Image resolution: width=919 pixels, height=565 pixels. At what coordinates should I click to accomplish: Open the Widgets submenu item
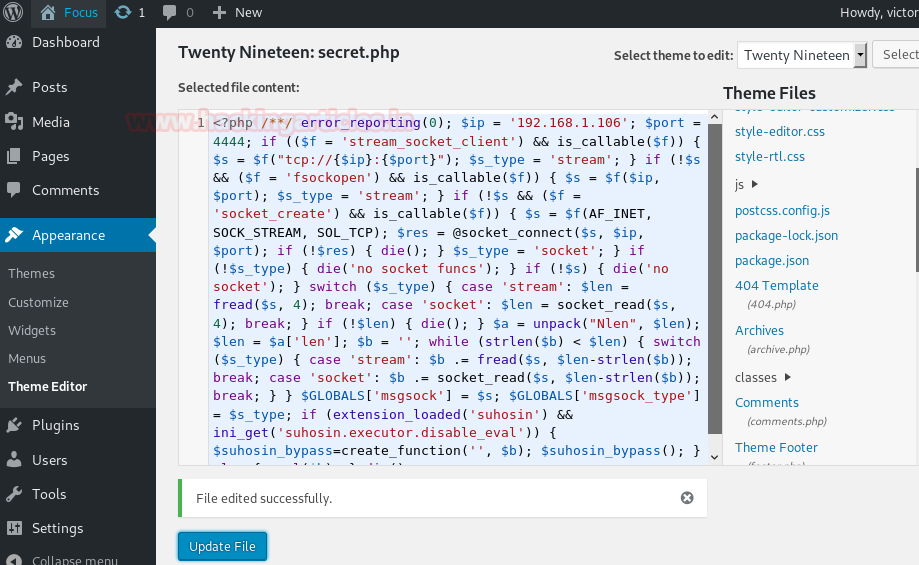tap(32, 331)
